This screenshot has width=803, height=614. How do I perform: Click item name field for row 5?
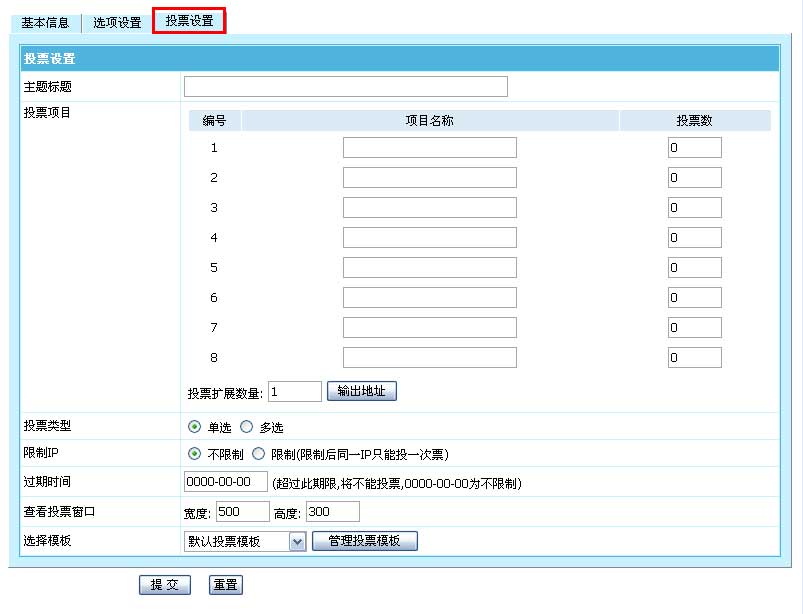pyautogui.click(x=429, y=268)
